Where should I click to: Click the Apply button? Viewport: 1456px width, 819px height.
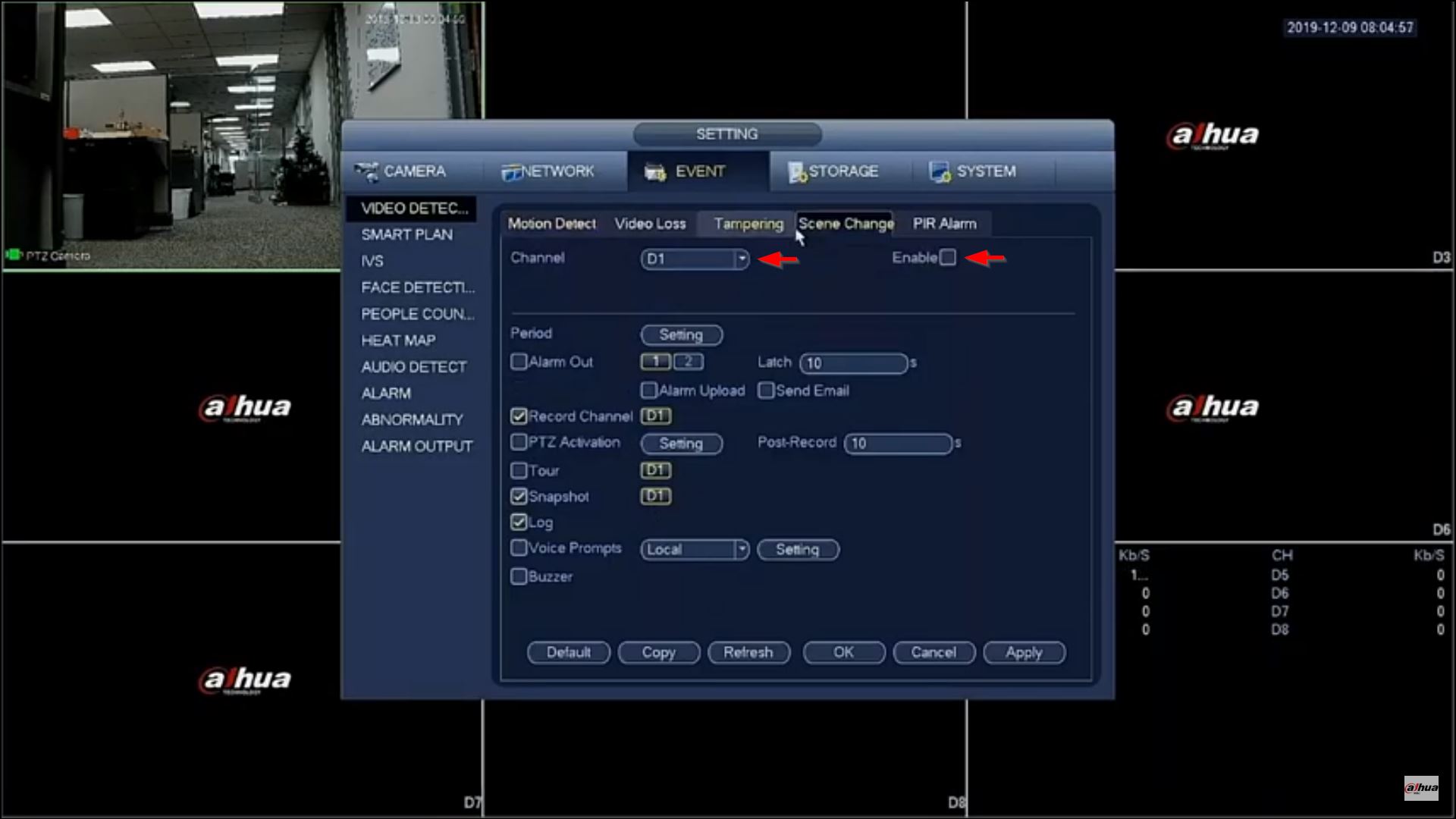coord(1024,653)
